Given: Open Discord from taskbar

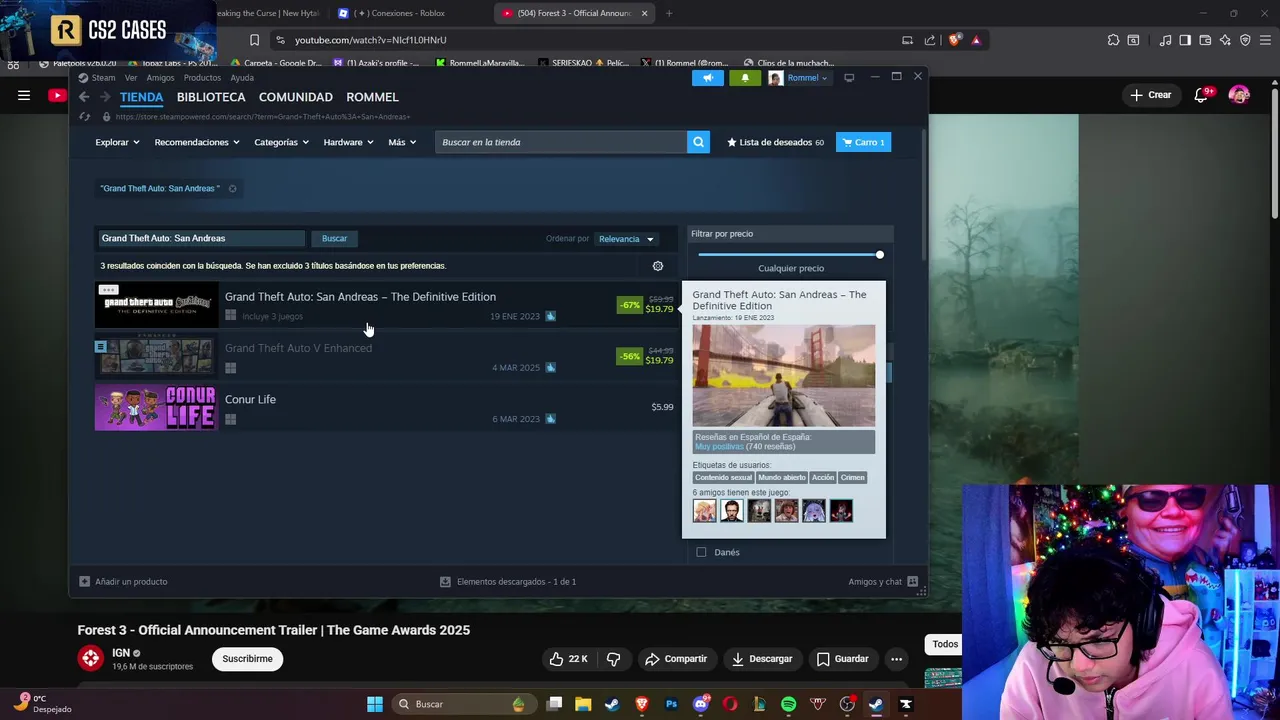Looking at the screenshot, I should pyautogui.click(x=701, y=704).
